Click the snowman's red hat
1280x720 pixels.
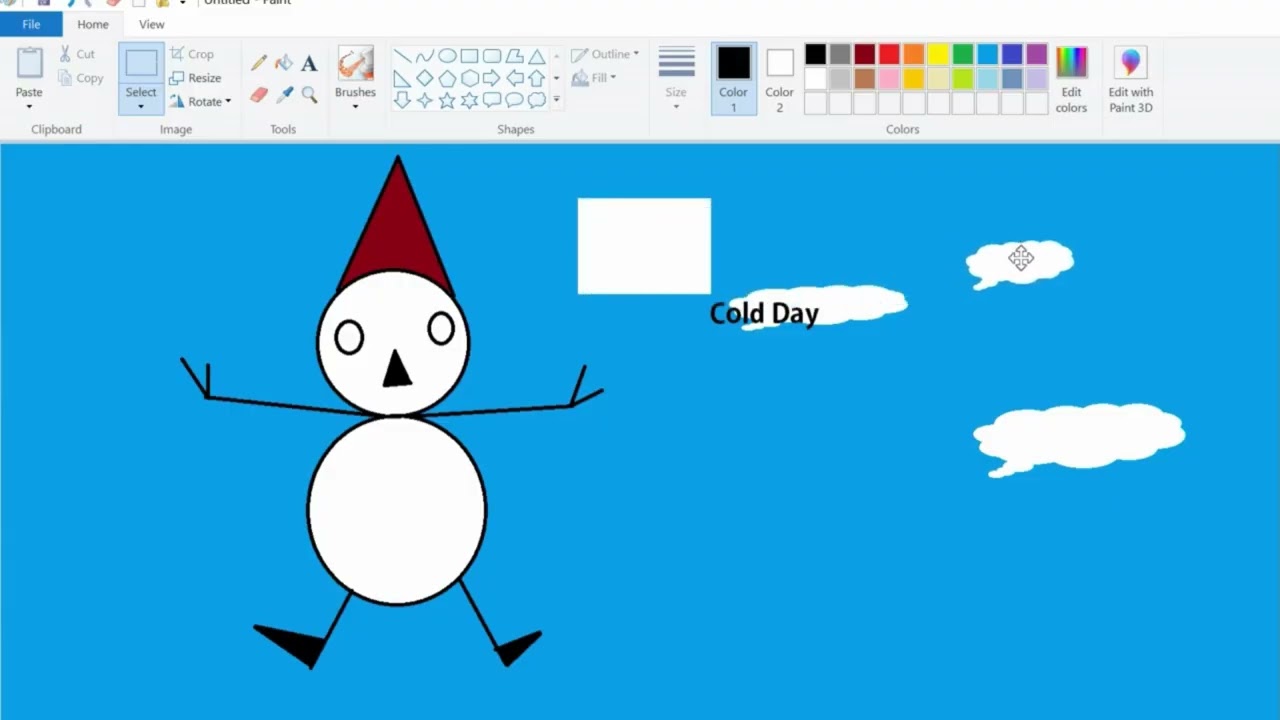click(396, 230)
